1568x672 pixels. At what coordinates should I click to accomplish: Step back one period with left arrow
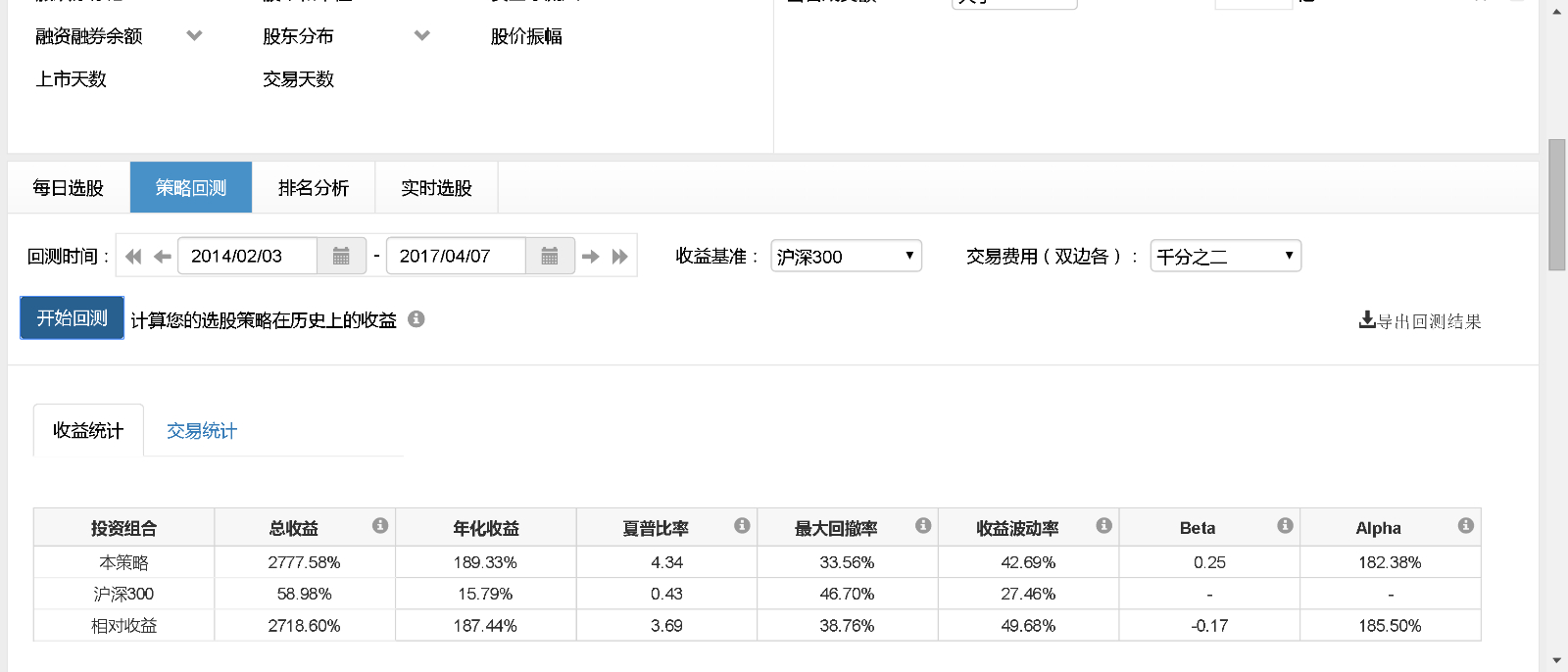coord(163,257)
